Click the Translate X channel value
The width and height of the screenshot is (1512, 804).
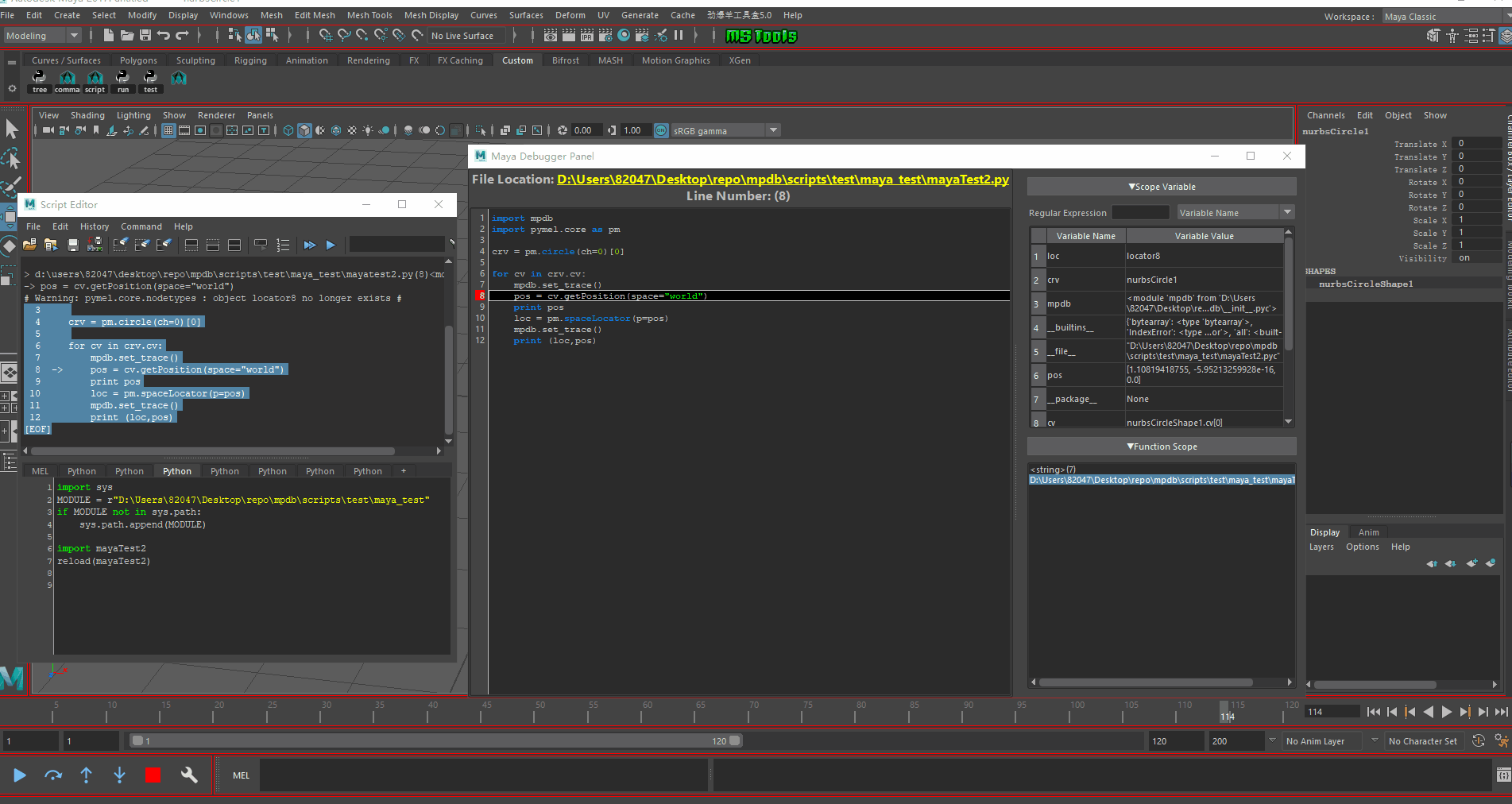[1476, 144]
